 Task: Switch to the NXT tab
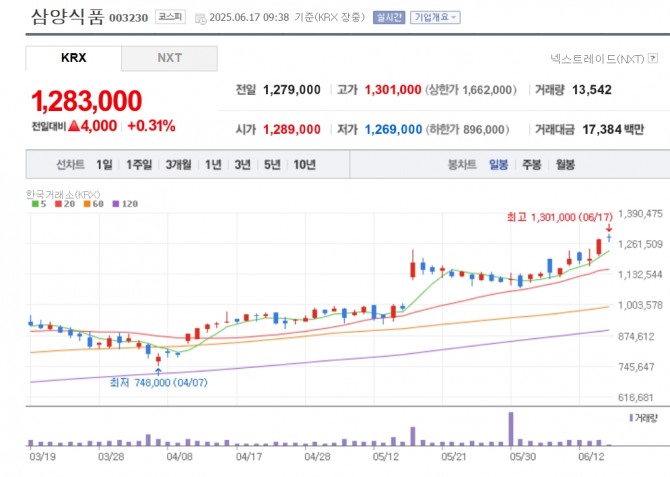[170, 58]
